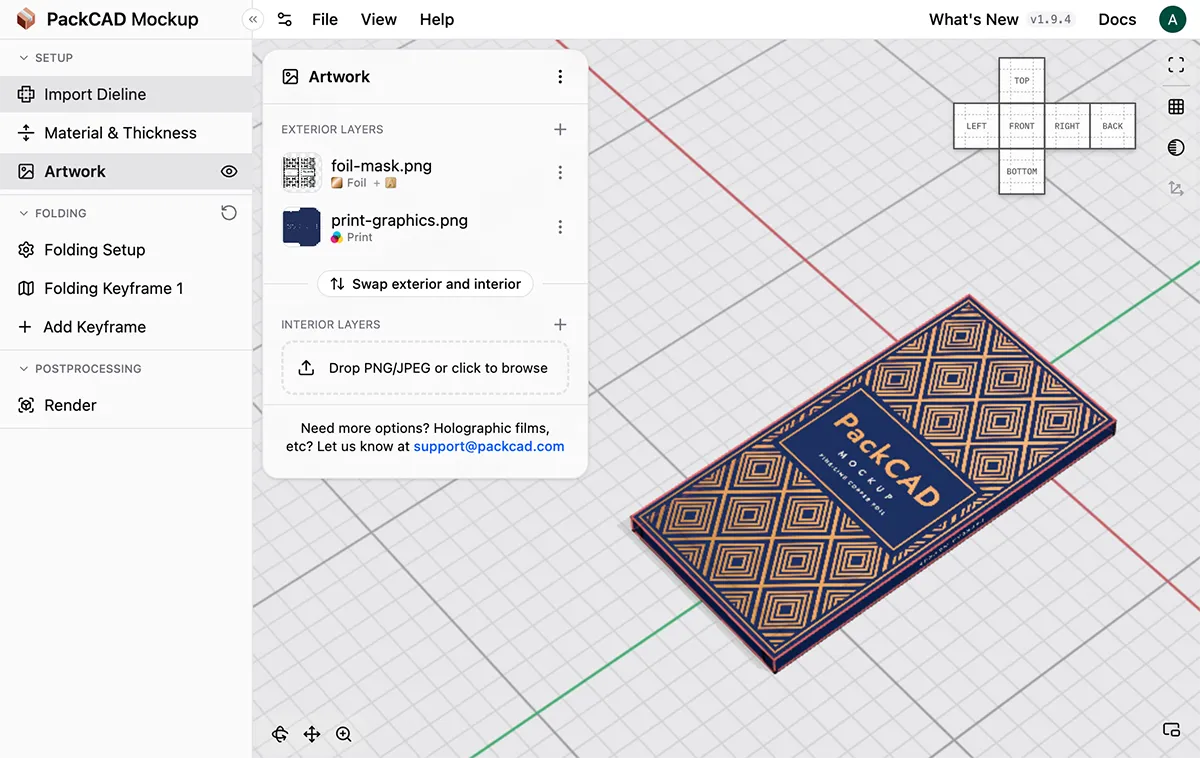Click the support@packcad.com email link

click(x=489, y=446)
